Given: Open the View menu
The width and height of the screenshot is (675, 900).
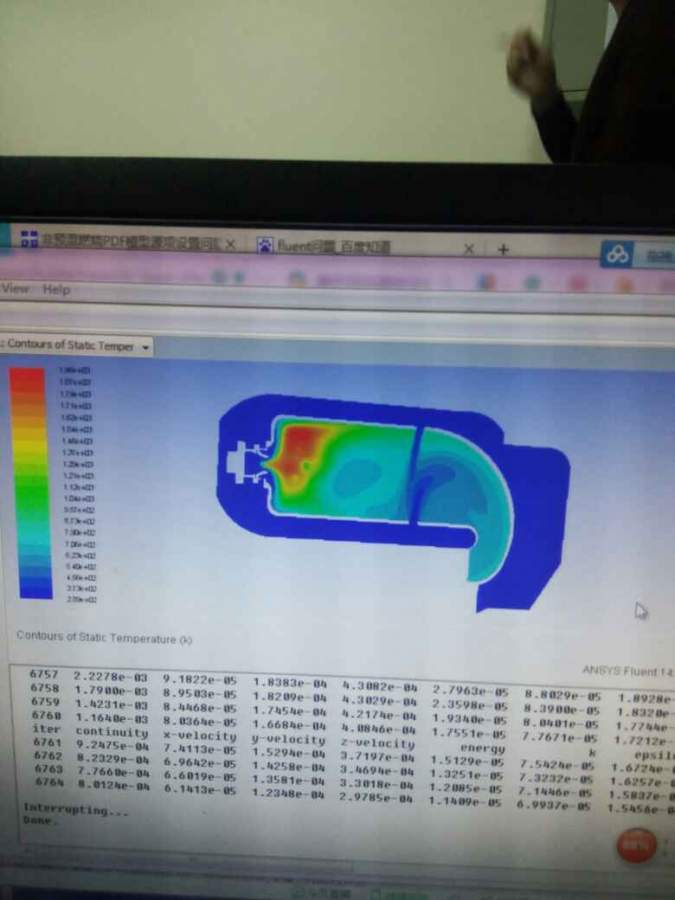Looking at the screenshot, I should click(x=15, y=288).
